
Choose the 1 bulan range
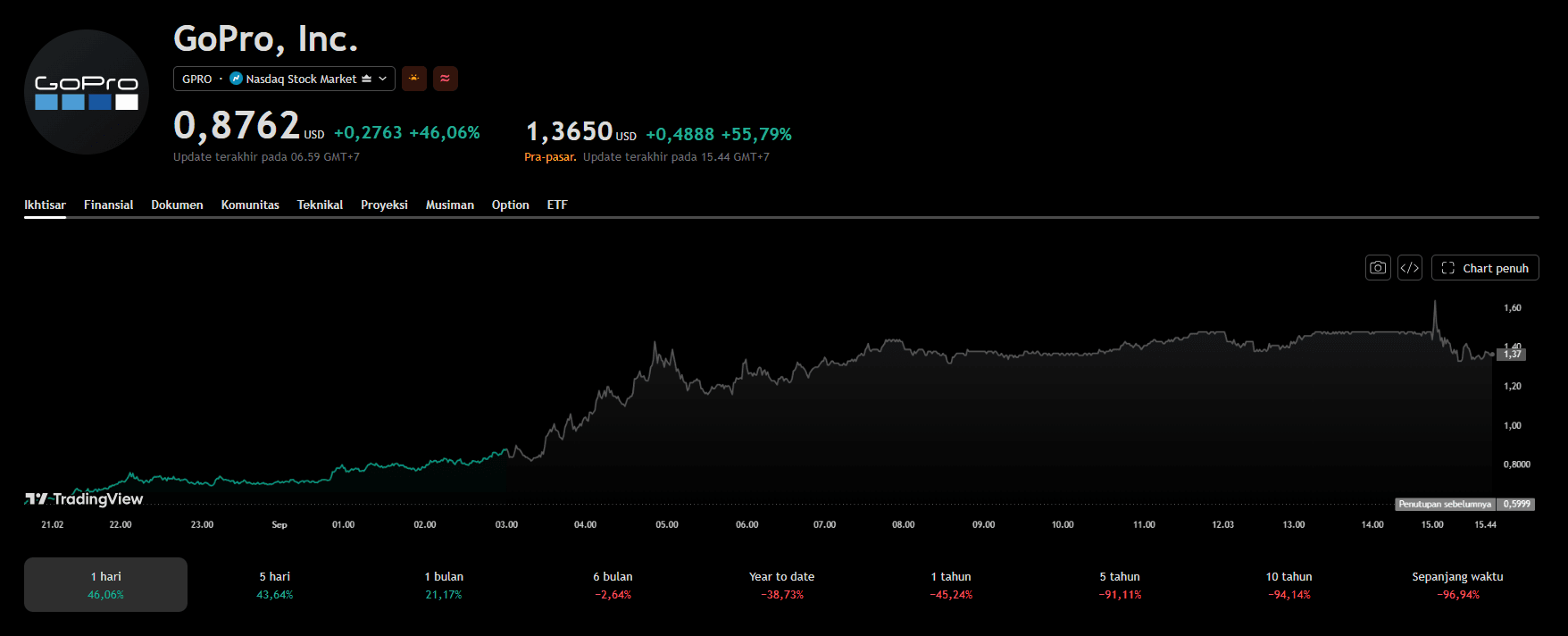tap(444, 584)
